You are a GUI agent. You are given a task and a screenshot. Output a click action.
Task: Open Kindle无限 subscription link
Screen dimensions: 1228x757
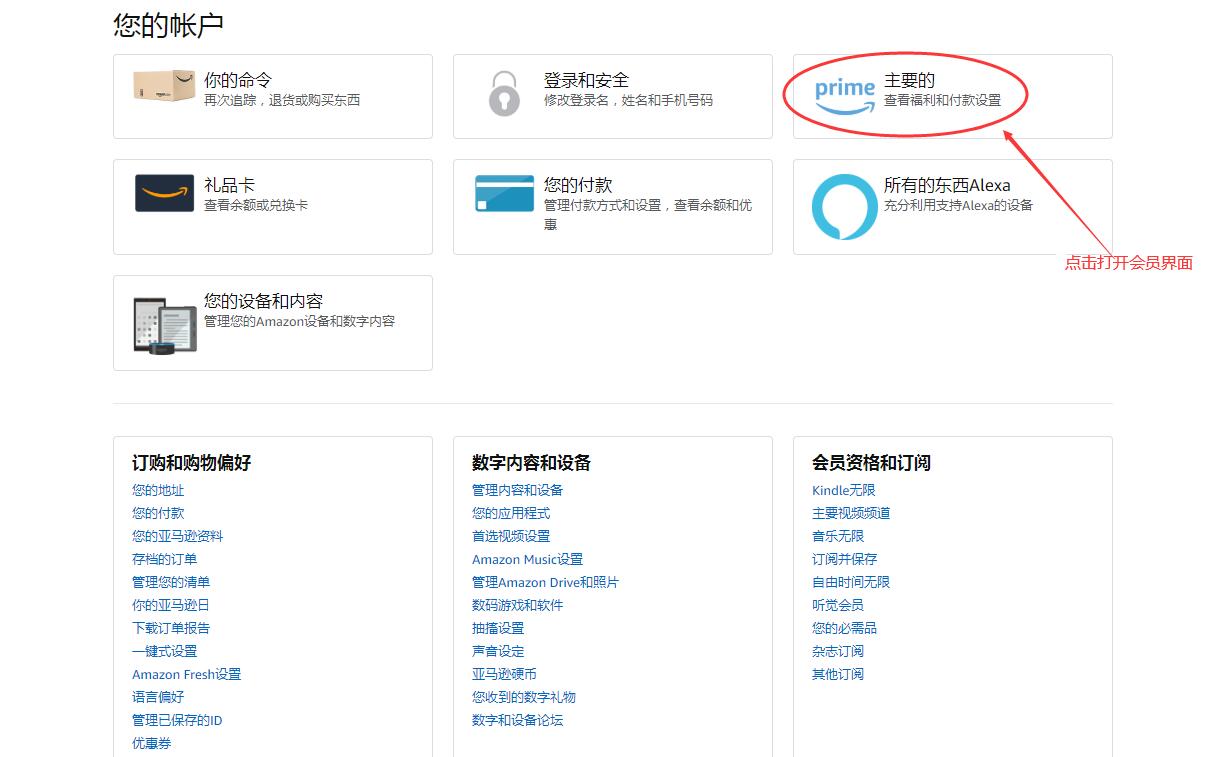point(847,490)
